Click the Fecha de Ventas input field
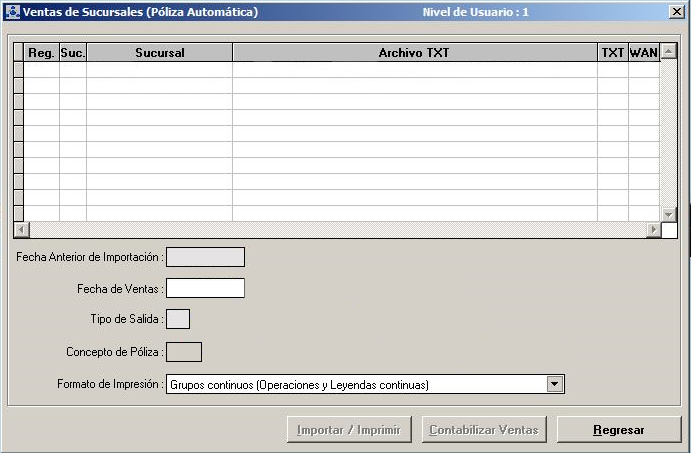This screenshot has width=691, height=453. pos(205,288)
